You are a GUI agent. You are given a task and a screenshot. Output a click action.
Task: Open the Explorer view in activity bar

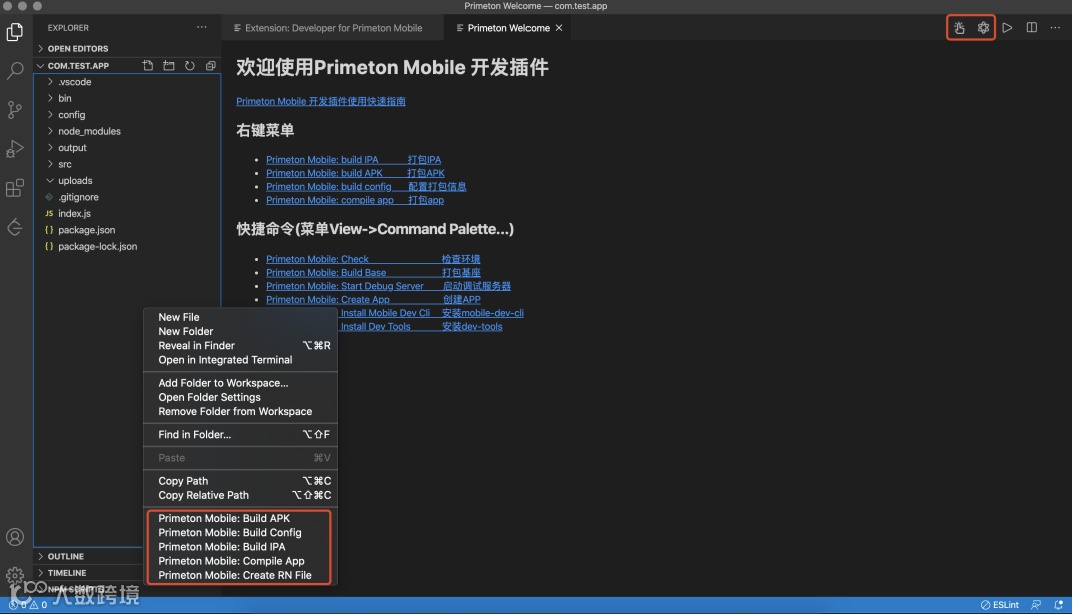pyautogui.click(x=14, y=32)
